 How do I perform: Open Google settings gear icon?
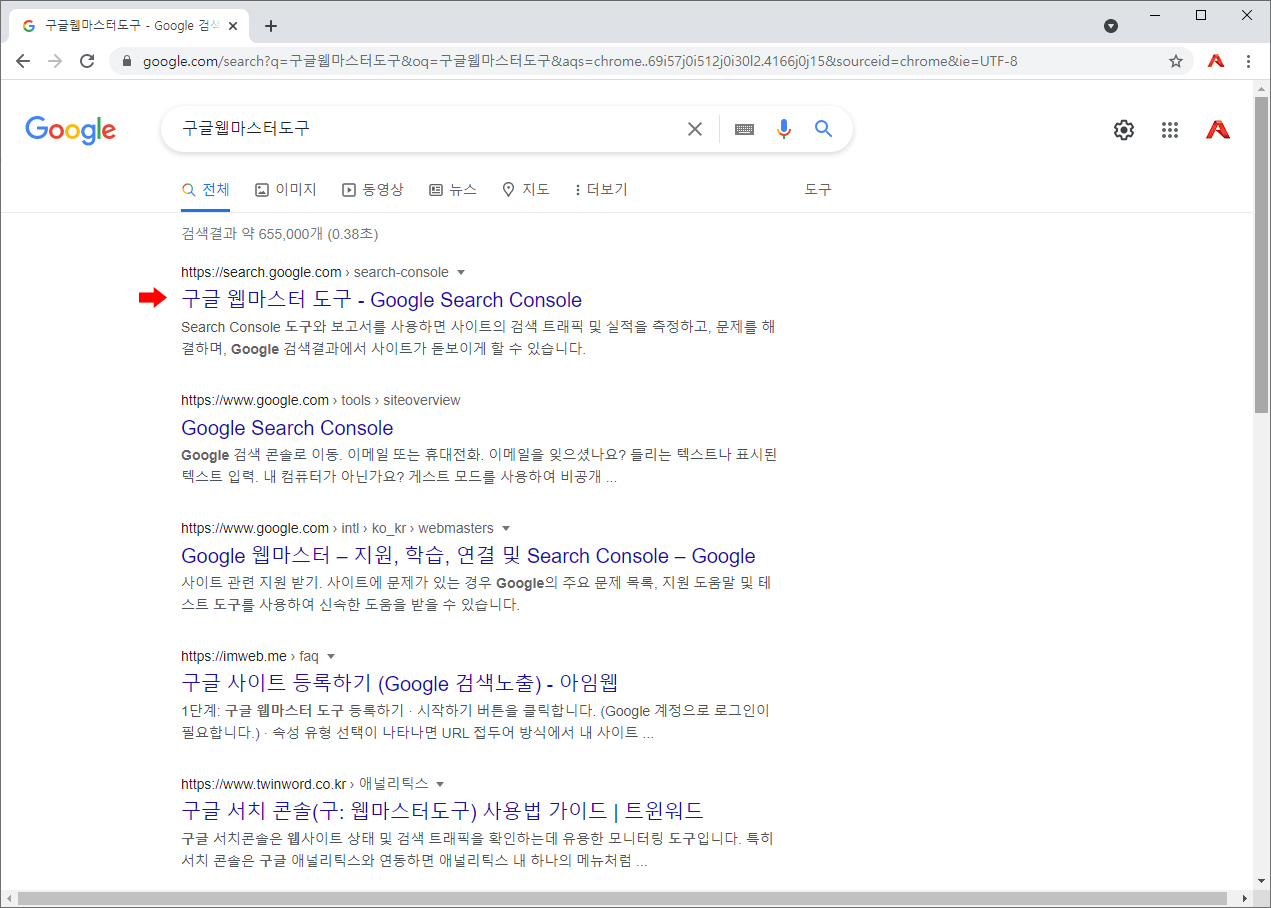[1124, 129]
